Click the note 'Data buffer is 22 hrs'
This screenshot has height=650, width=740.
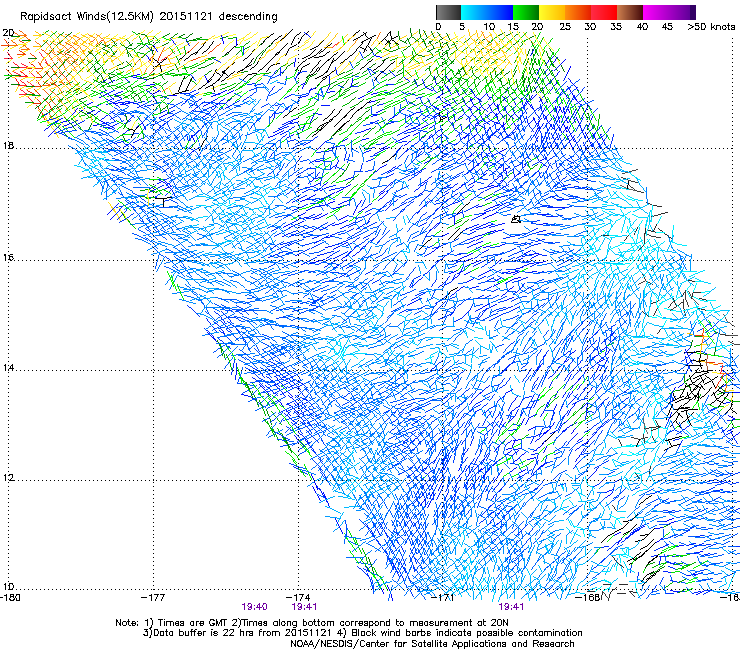click(x=193, y=633)
